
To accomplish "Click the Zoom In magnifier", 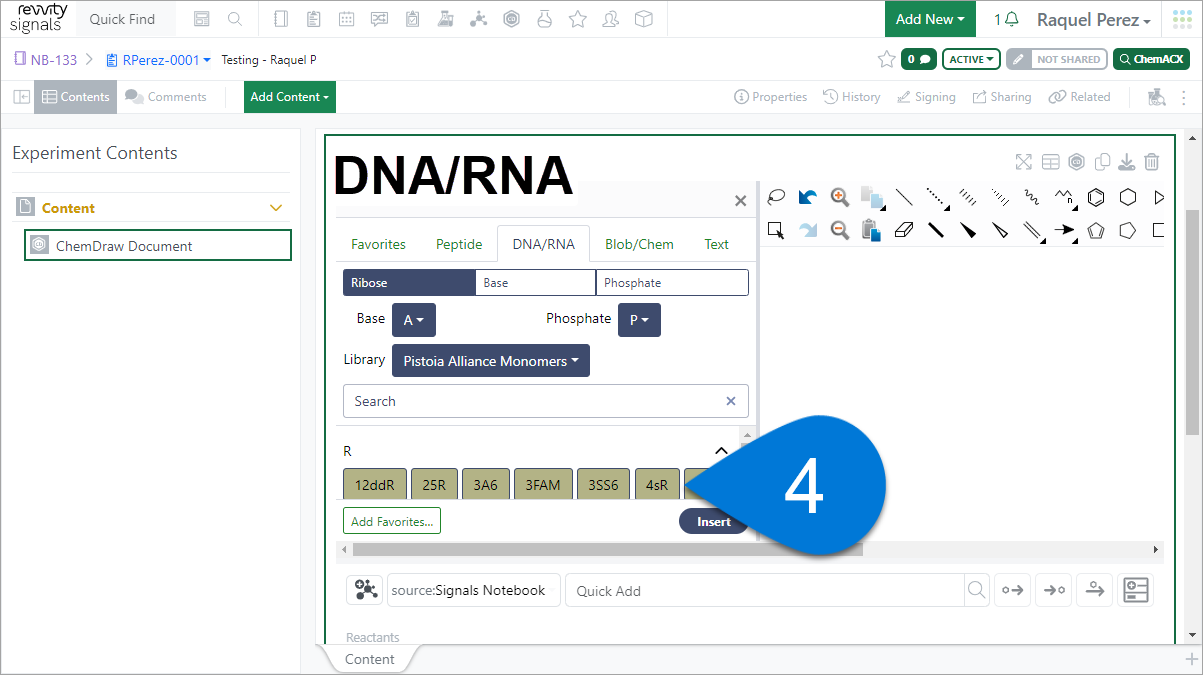I will (840, 197).
